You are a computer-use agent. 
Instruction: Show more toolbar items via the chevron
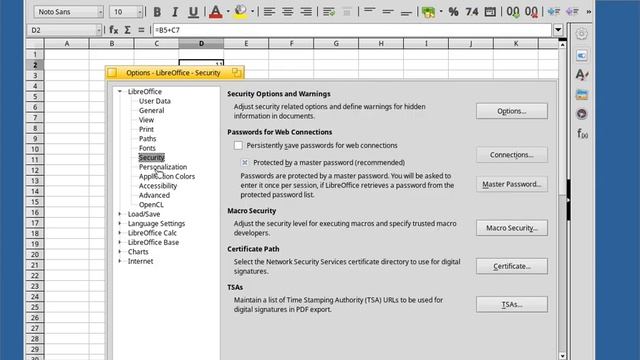pos(589,12)
